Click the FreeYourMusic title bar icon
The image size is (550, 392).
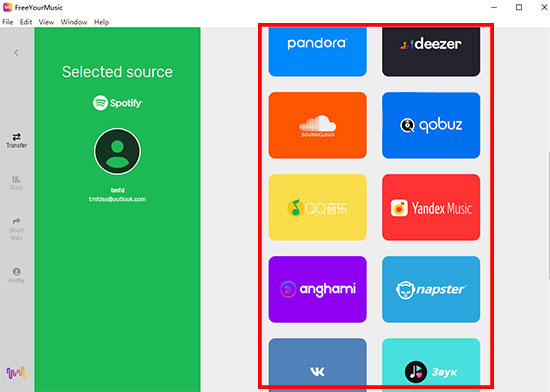[x=7, y=7]
